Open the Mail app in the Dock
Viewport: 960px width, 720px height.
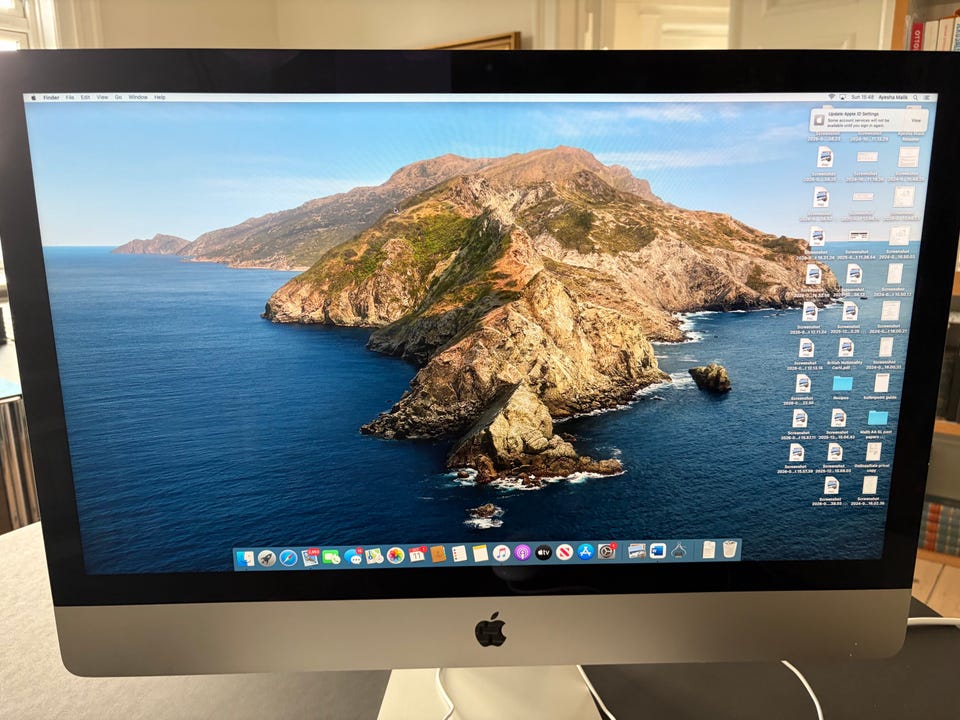tap(310, 557)
